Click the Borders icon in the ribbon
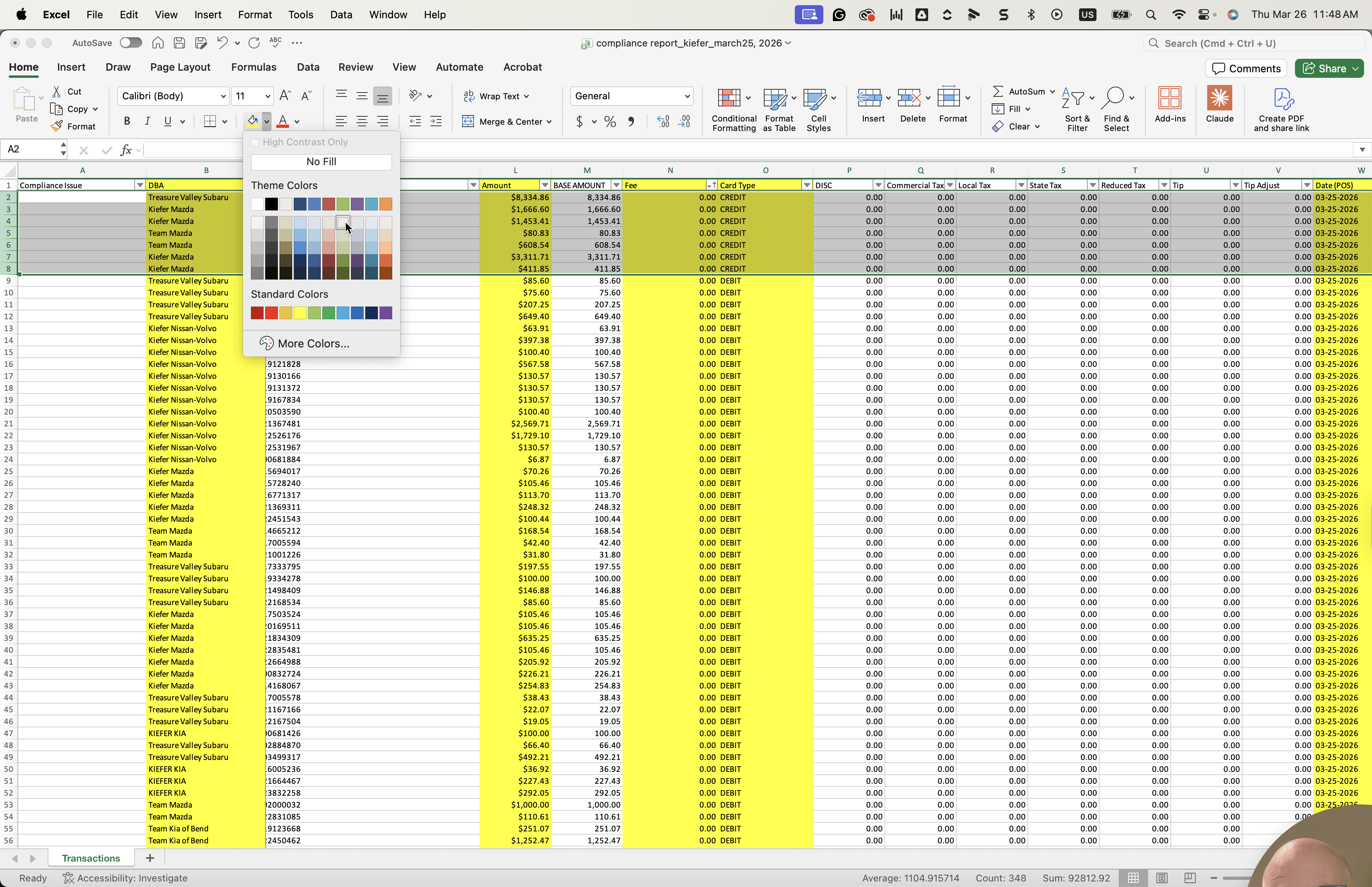The width and height of the screenshot is (1372, 887). pyautogui.click(x=210, y=121)
